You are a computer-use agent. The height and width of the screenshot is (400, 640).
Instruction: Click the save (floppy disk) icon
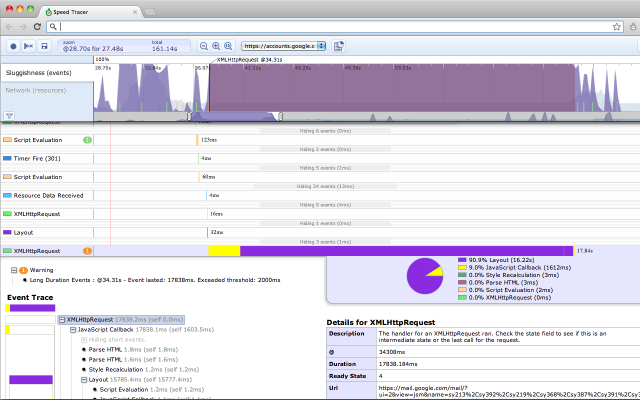(x=44, y=46)
